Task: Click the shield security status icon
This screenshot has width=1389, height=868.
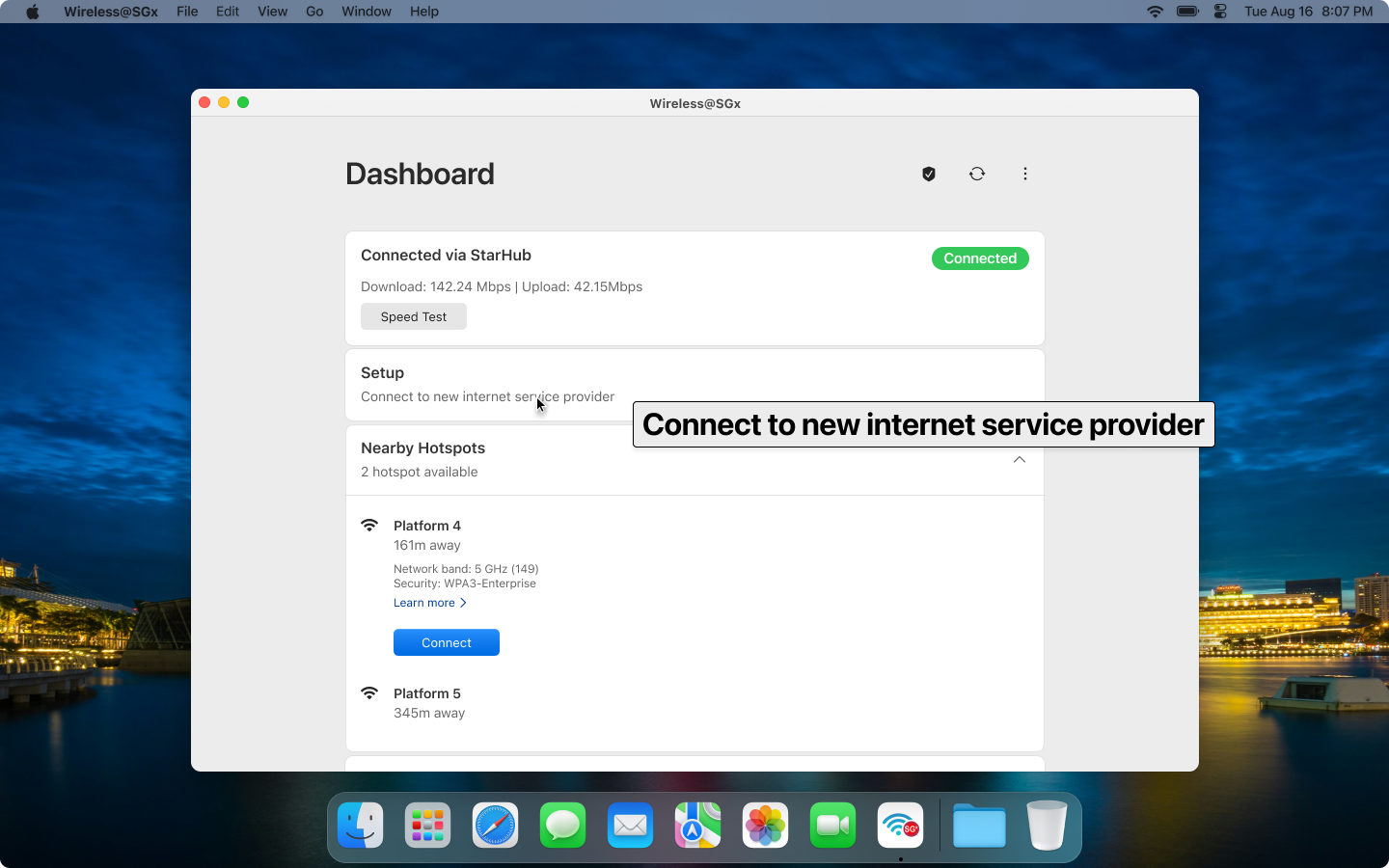Action: [929, 174]
